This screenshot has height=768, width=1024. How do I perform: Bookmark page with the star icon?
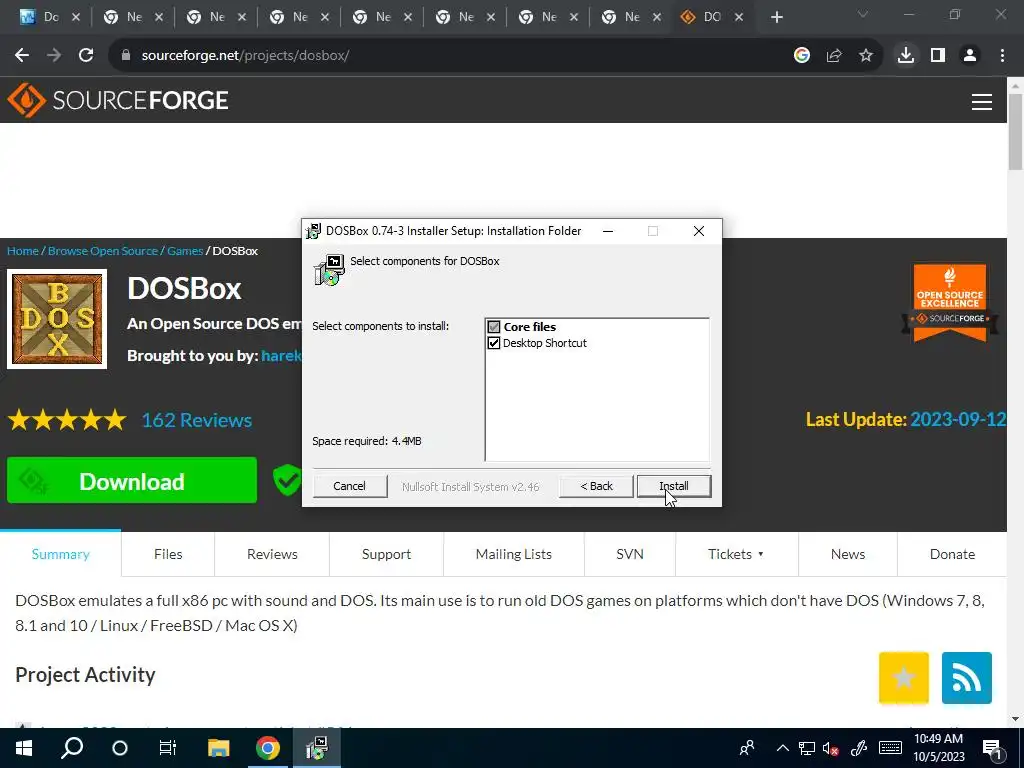[866, 56]
